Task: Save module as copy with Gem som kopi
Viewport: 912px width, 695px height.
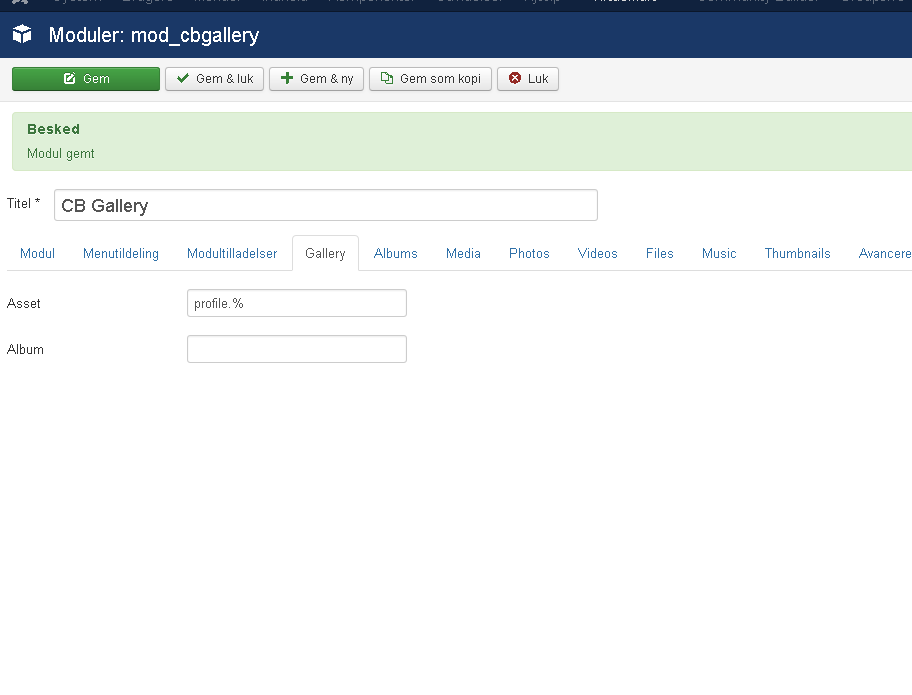Action: [430, 79]
